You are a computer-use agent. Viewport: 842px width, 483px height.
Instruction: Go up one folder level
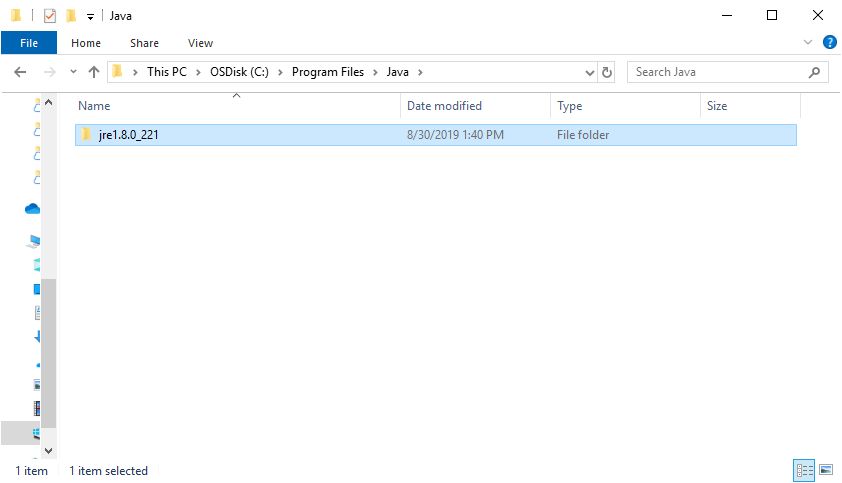click(x=94, y=72)
